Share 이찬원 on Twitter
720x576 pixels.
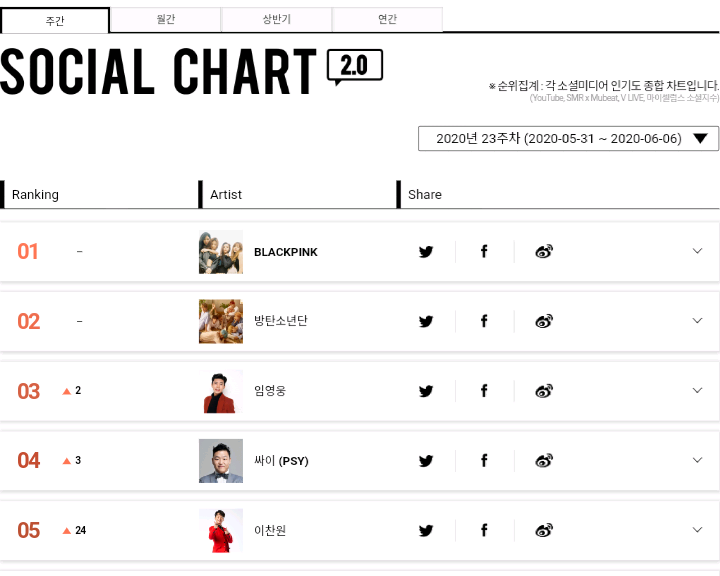coord(426,530)
